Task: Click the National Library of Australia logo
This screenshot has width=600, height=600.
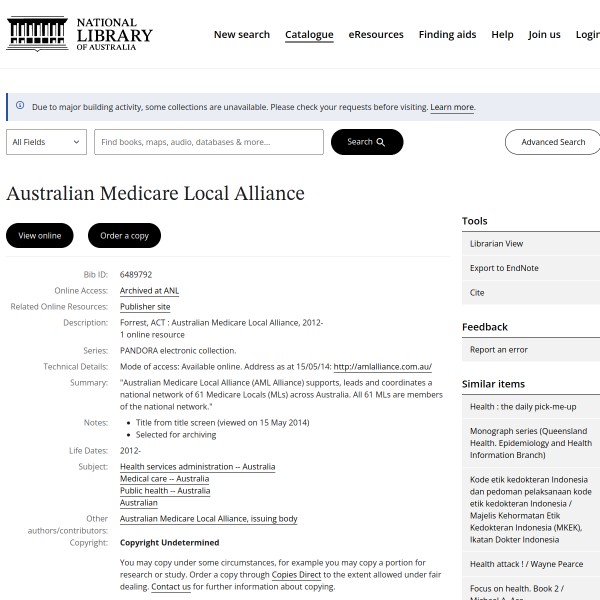Action: [x=80, y=34]
